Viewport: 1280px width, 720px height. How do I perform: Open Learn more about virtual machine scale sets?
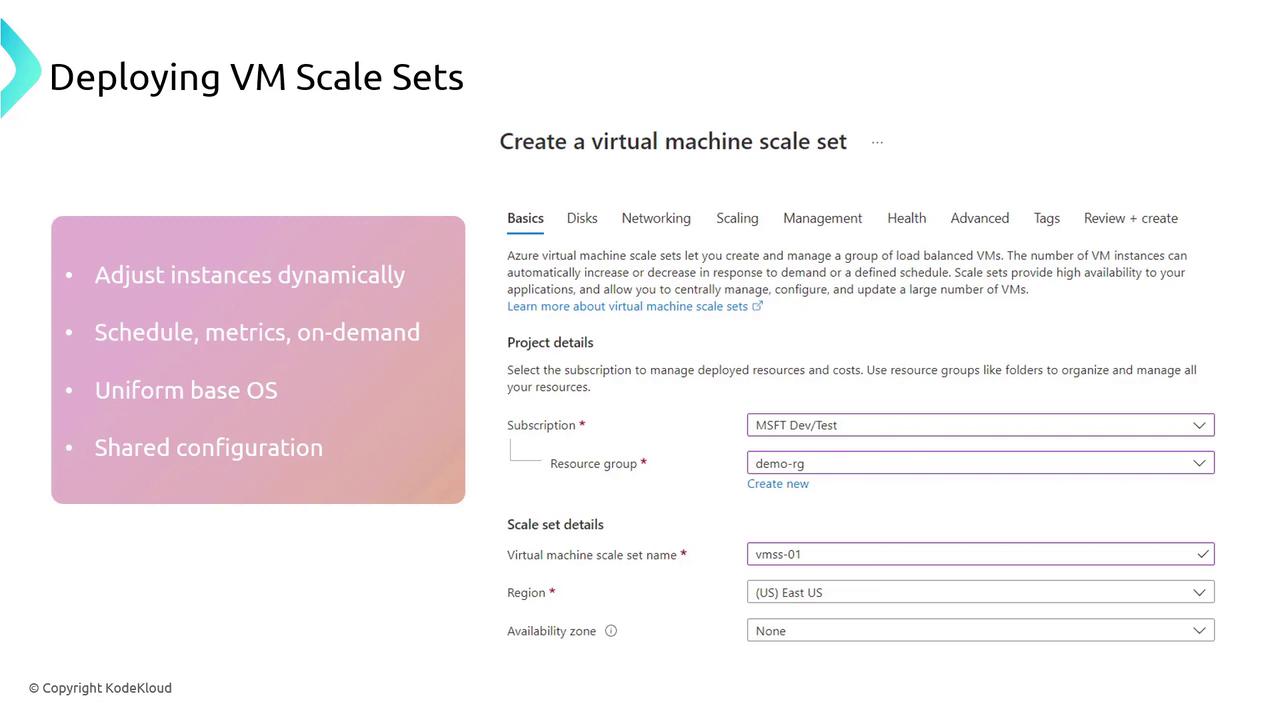coord(627,306)
